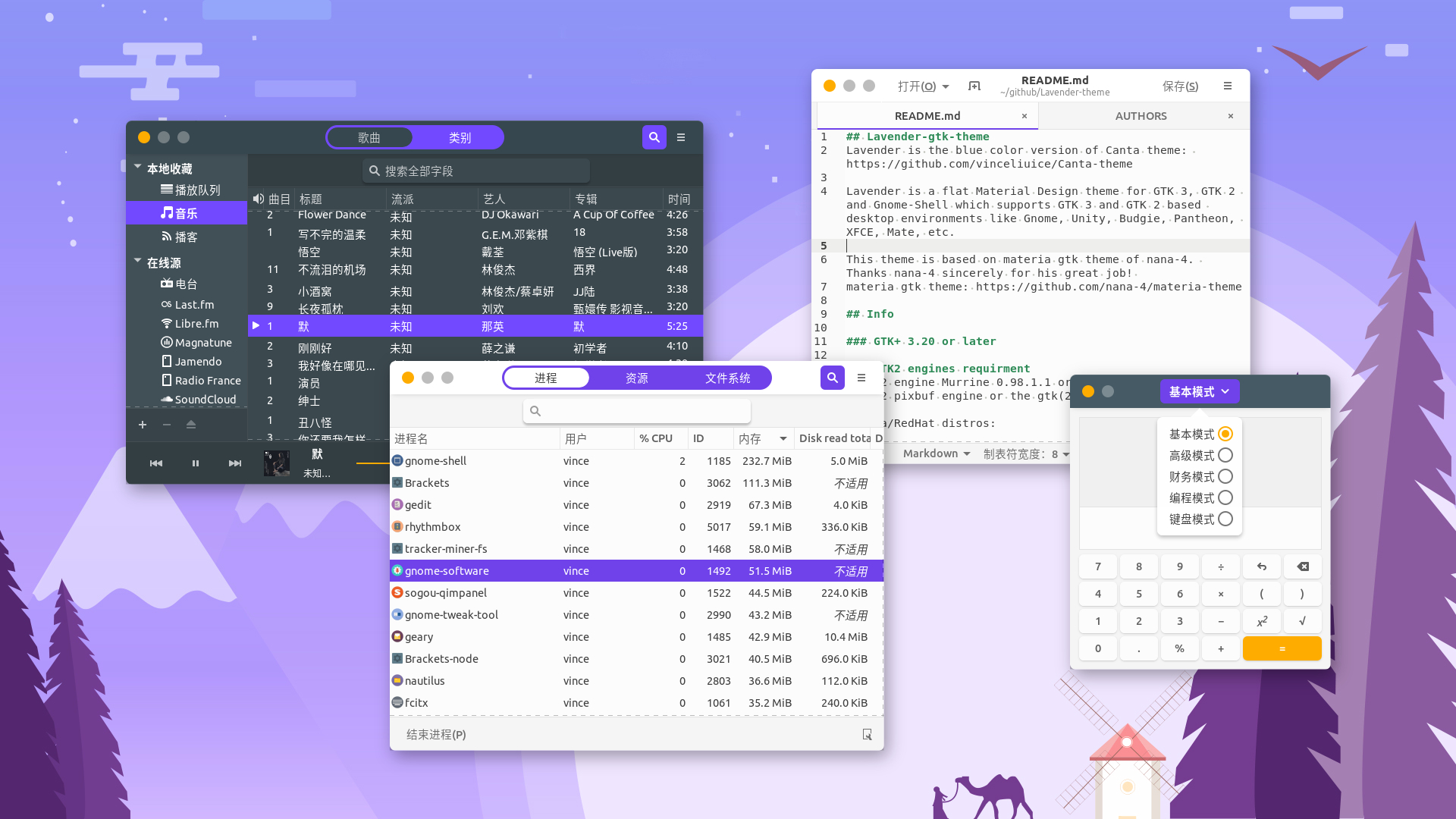Switch to 类别 categories view in Rhythmbox
This screenshot has height=819, width=1456.
pos(460,138)
